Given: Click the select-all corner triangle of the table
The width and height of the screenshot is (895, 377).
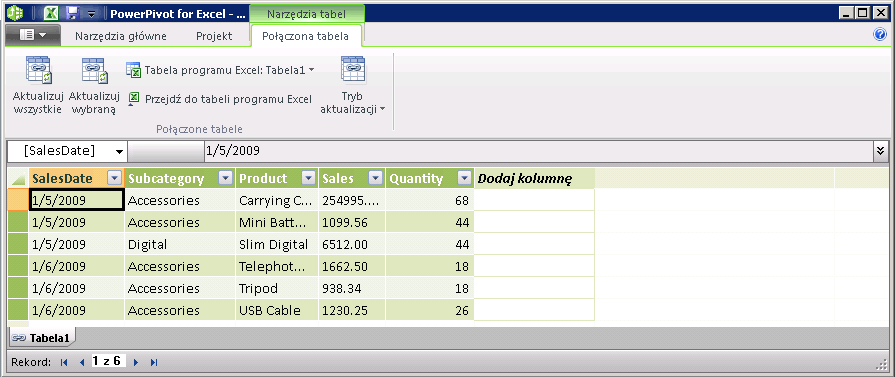Looking at the screenshot, I should click(17, 178).
